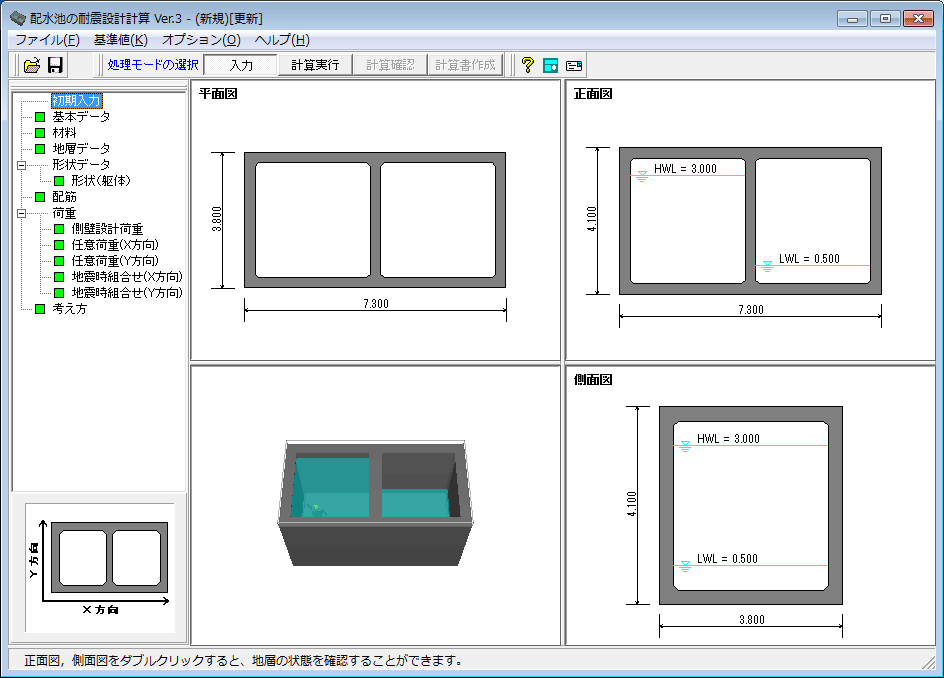Viewport: 944px width, 678px height.
Task: Select 初期入力 in the tree
Action: click(x=76, y=101)
